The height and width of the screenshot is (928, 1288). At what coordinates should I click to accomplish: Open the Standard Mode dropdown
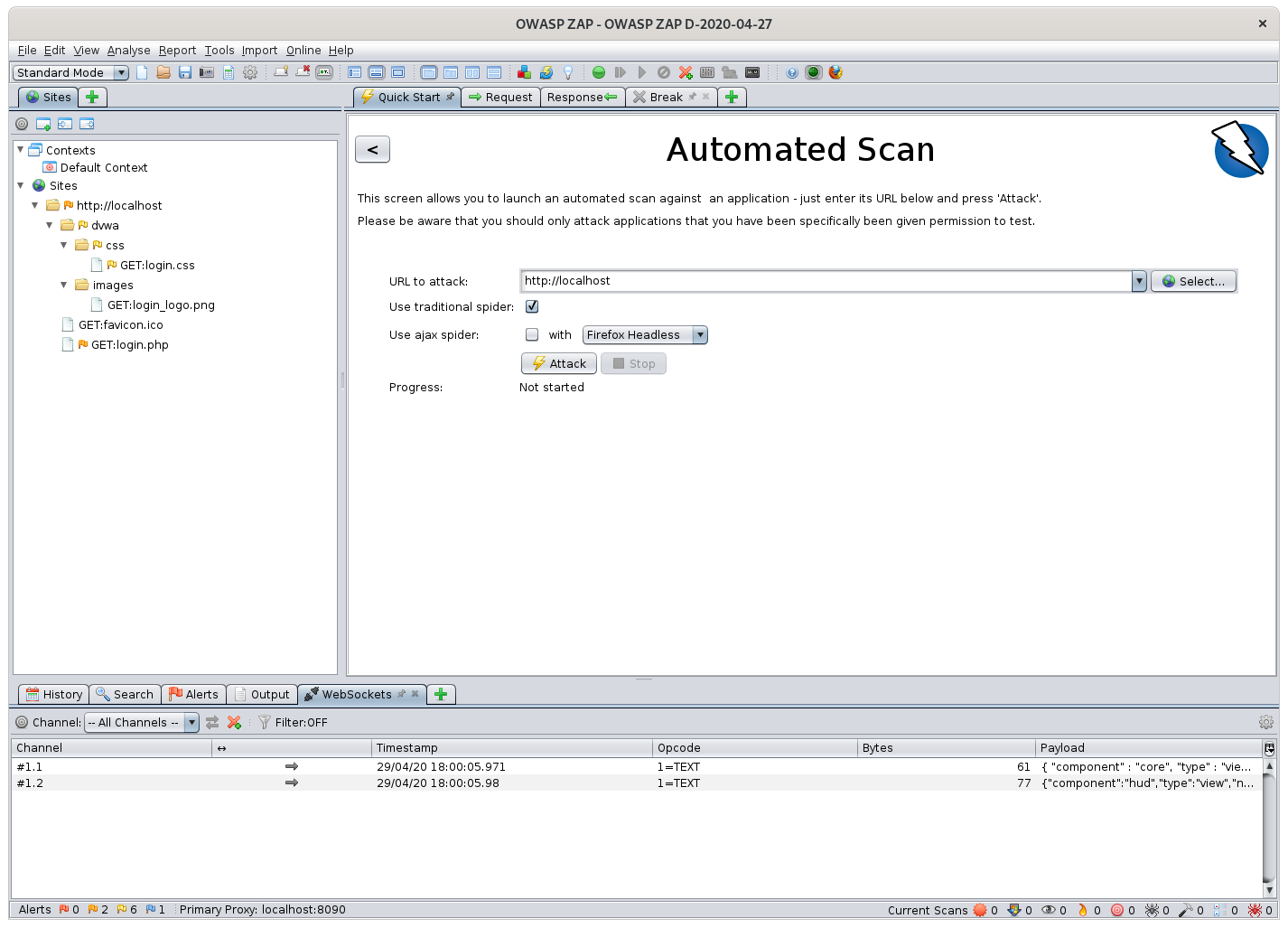tap(70, 72)
